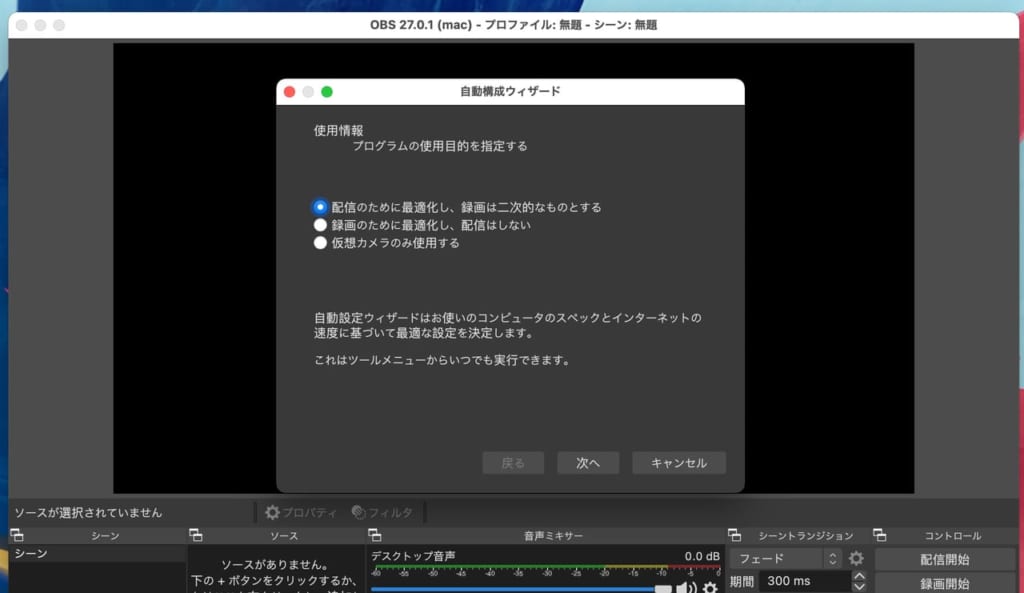1024x593 pixels.
Task: Open the プロパティ properties gear button
Action: [x=300, y=513]
